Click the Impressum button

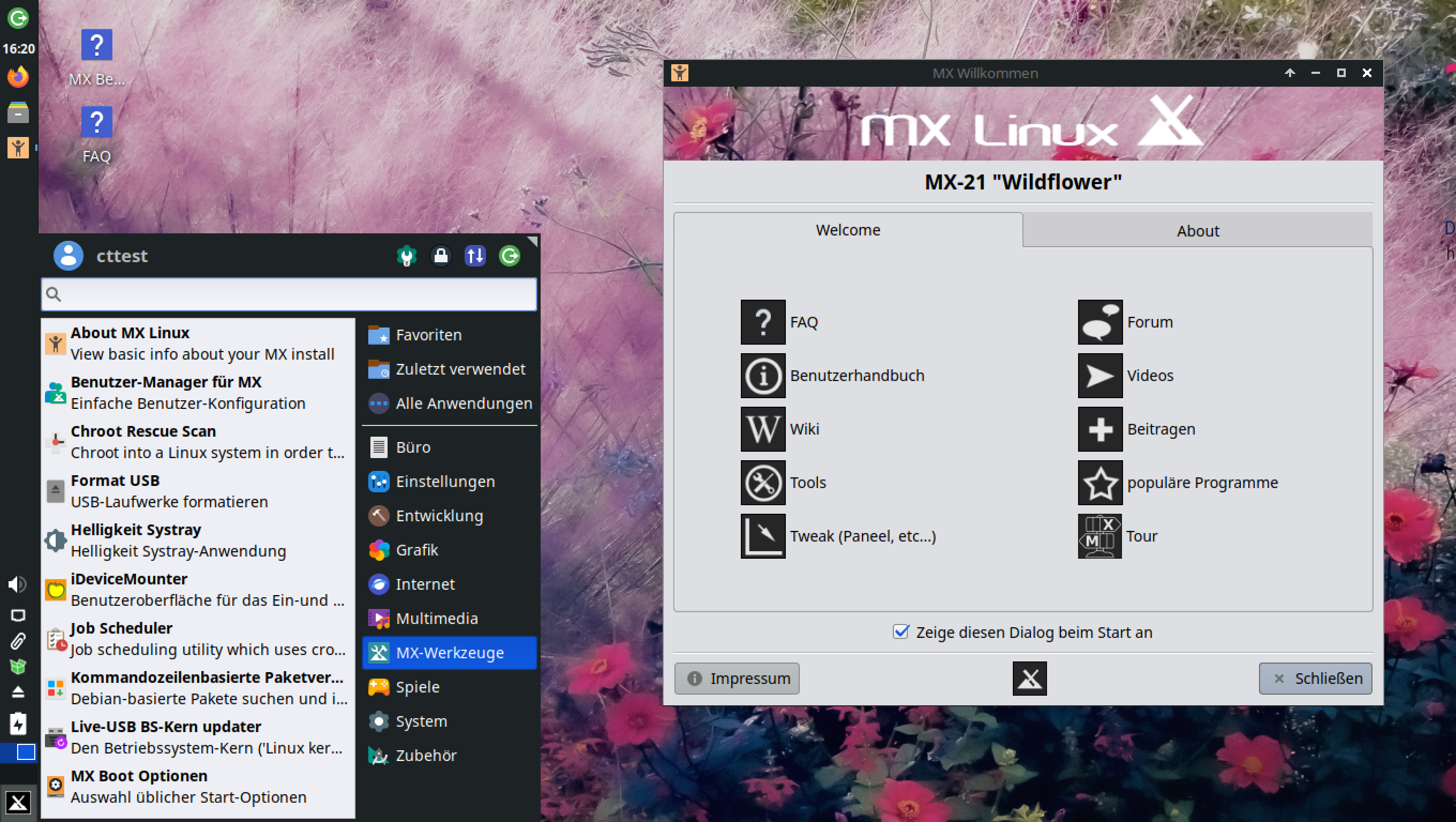[x=737, y=678]
